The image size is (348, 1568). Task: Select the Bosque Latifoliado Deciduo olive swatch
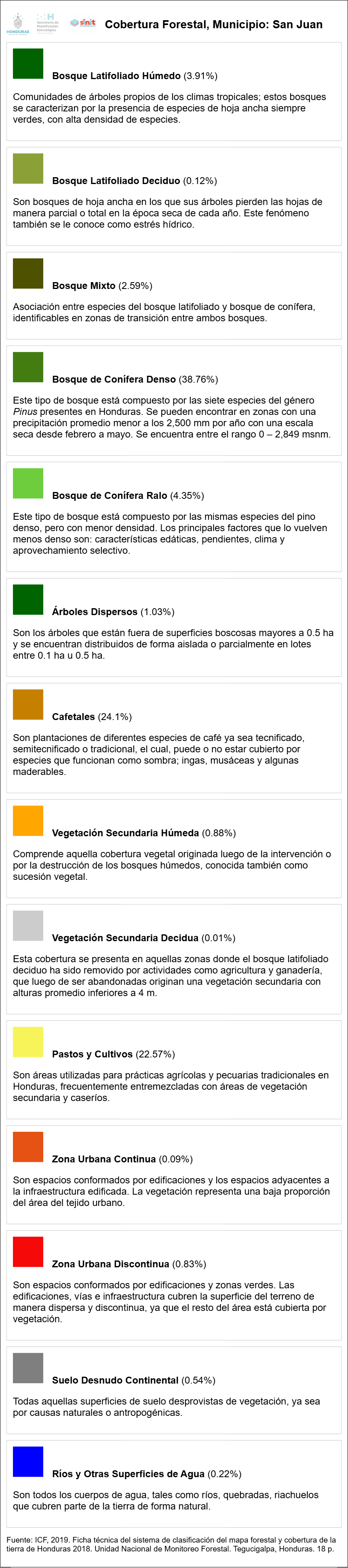coord(28,169)
